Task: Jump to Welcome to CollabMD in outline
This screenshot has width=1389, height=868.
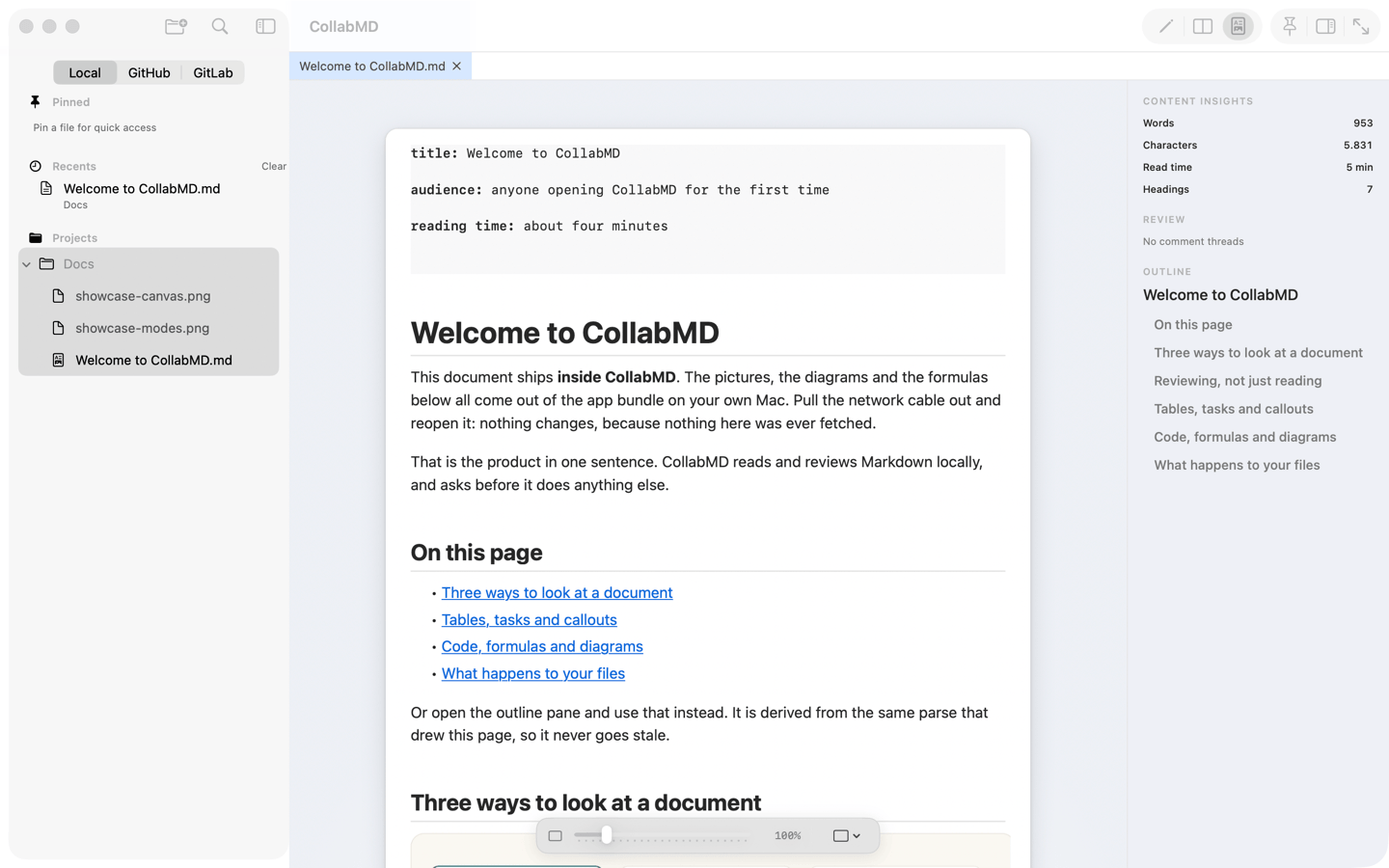Action: (x=1220, y=295)
